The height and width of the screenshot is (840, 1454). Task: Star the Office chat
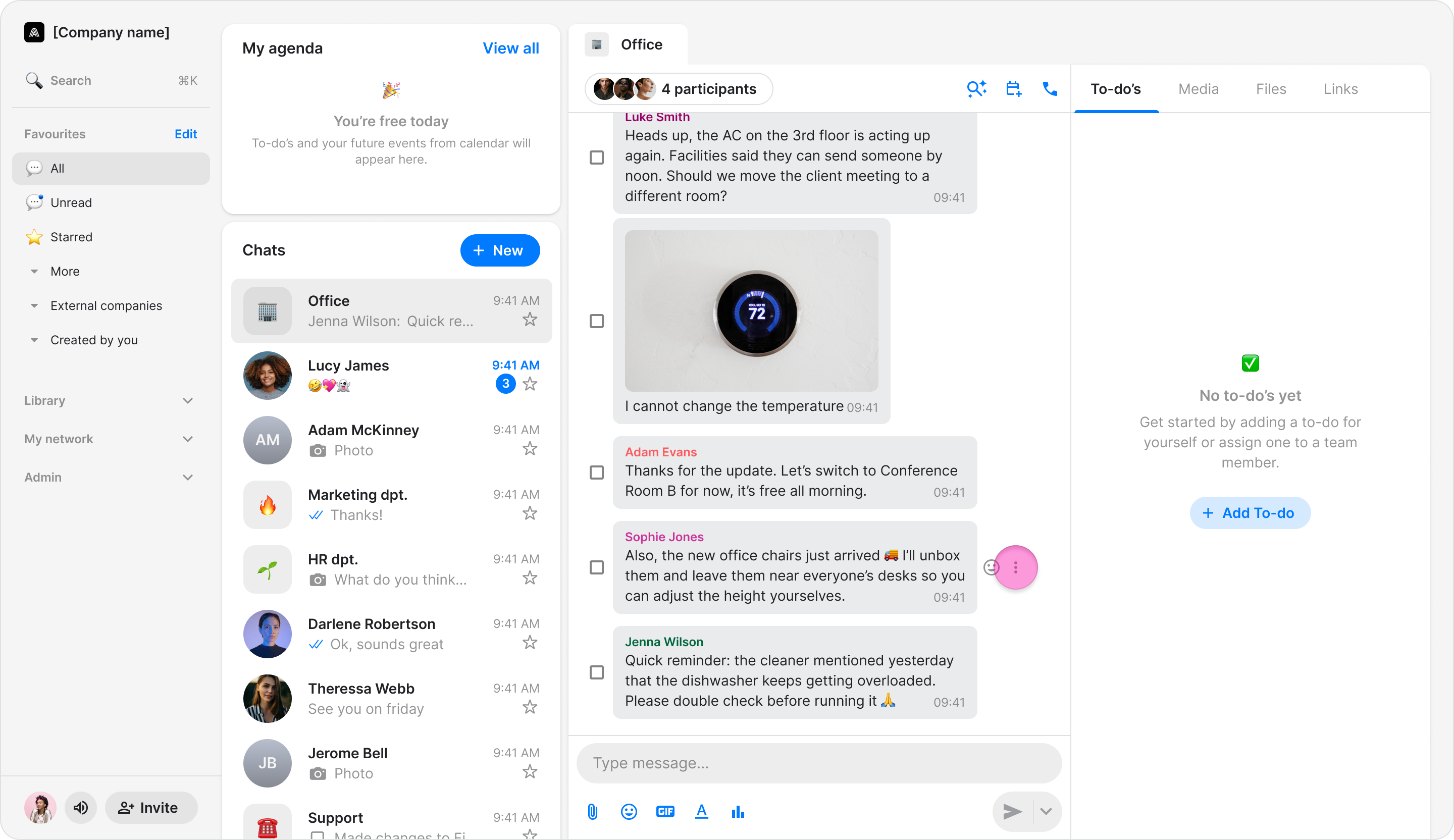tap(530, 319)
